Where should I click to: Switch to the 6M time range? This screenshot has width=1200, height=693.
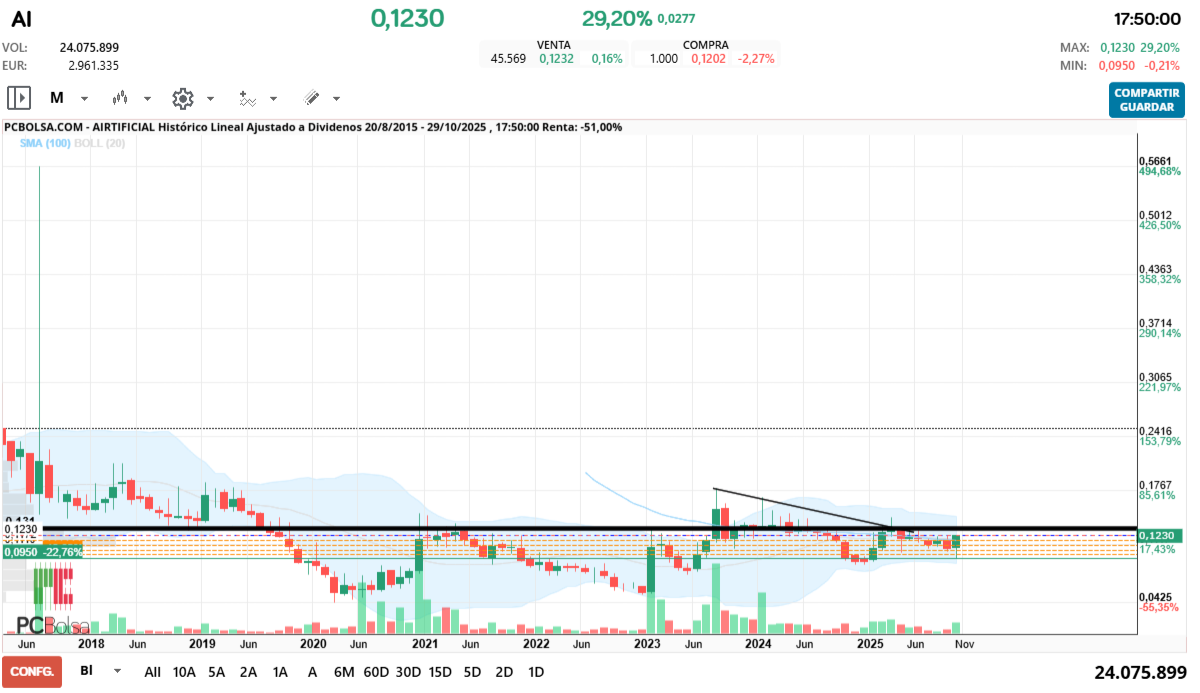(344, 672)
